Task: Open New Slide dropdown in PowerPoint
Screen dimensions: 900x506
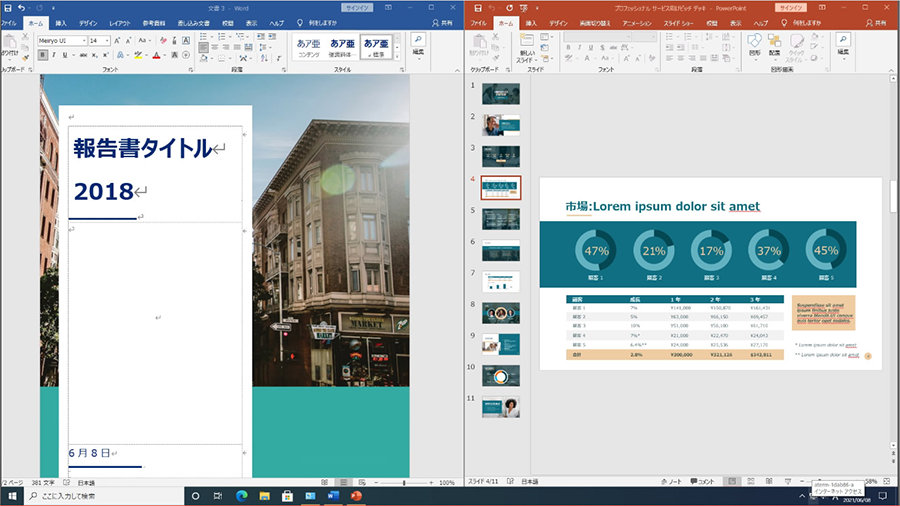Action: click(x=527, y=55)
